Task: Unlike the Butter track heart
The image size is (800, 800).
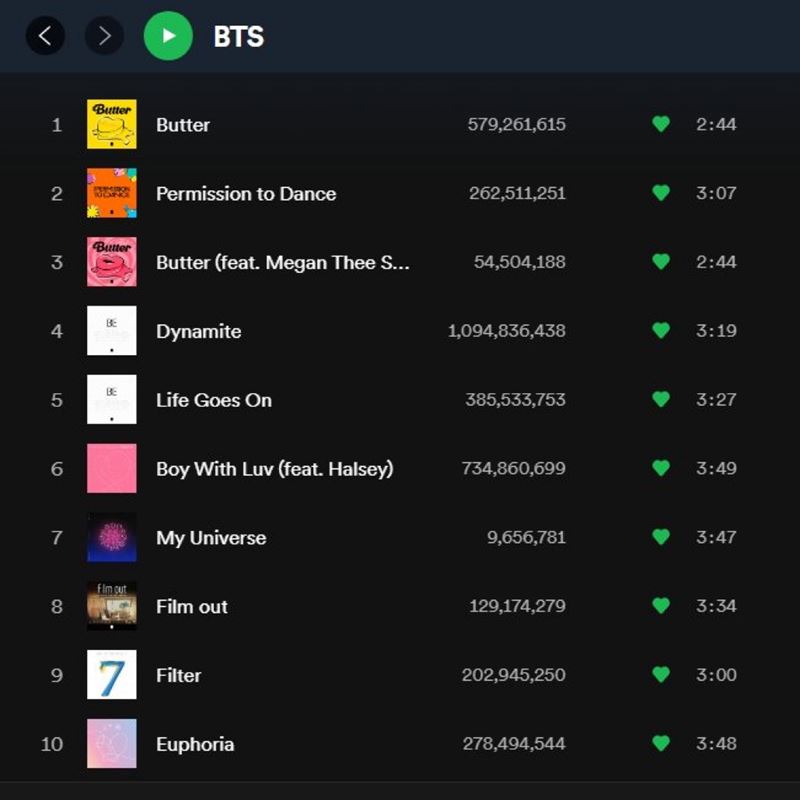Action: point(660,124)
